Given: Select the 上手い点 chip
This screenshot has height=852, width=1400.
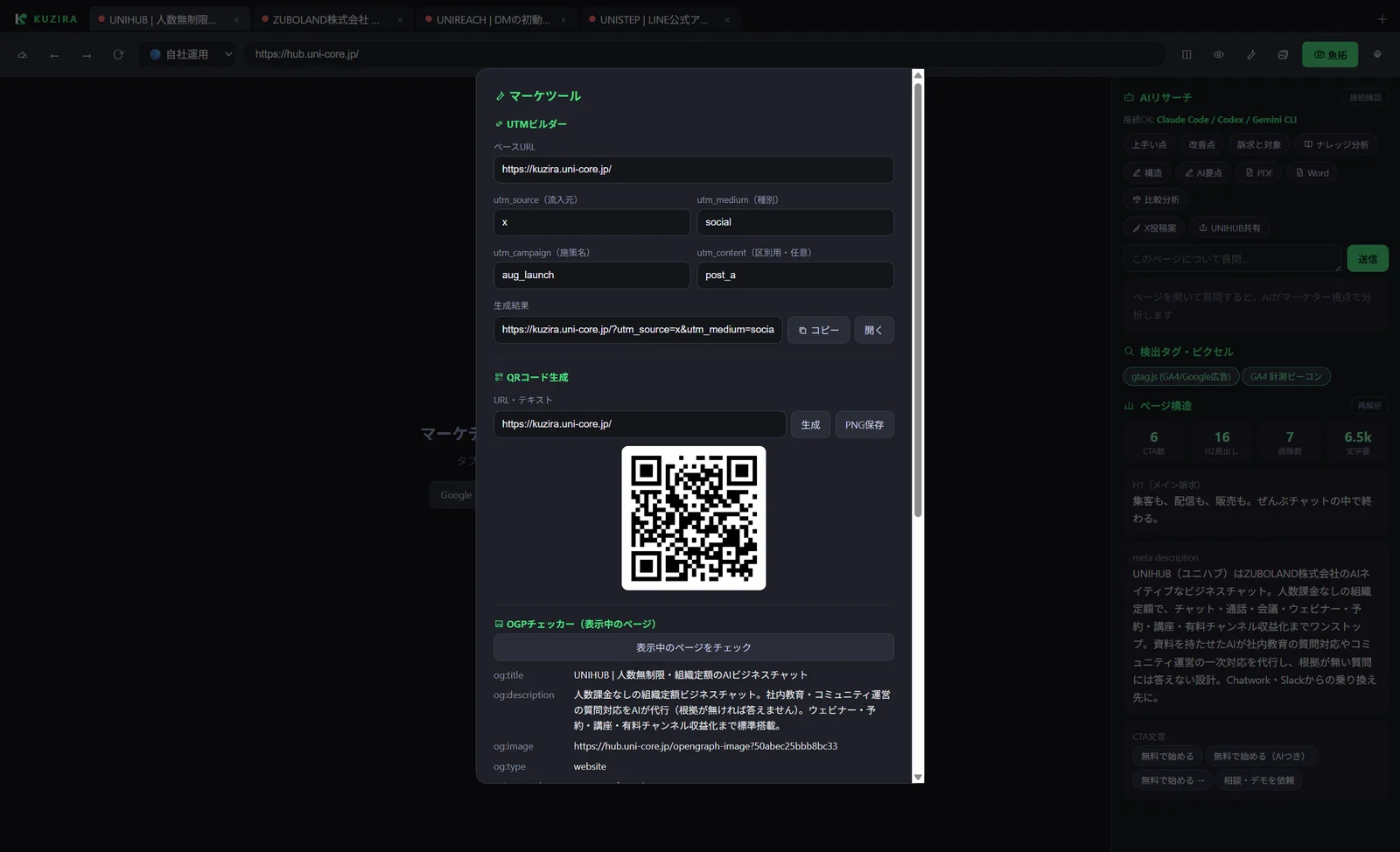Looking at the screenshot, I should 1149,145.
